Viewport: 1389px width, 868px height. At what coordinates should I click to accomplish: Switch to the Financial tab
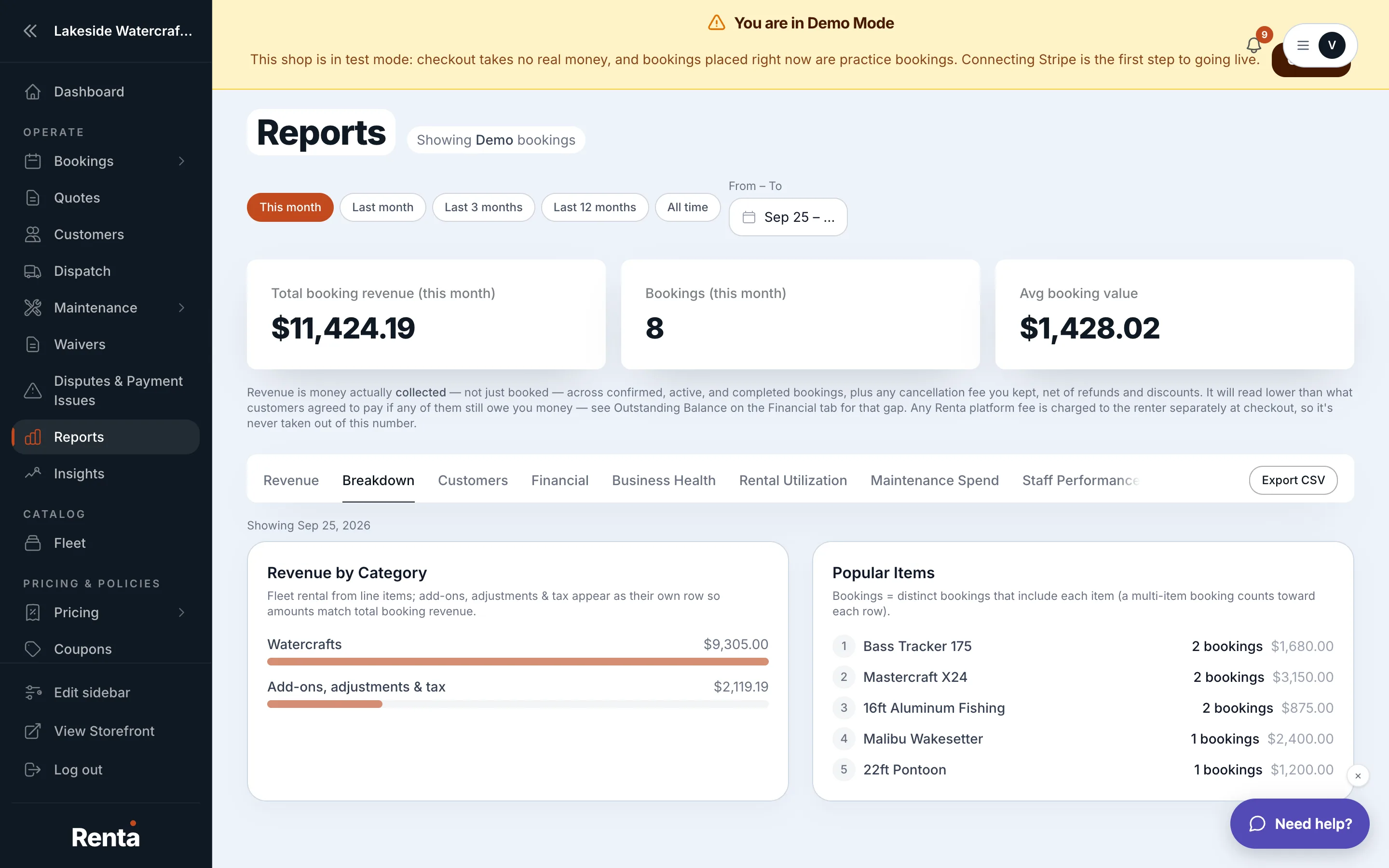tap(560, 480)
